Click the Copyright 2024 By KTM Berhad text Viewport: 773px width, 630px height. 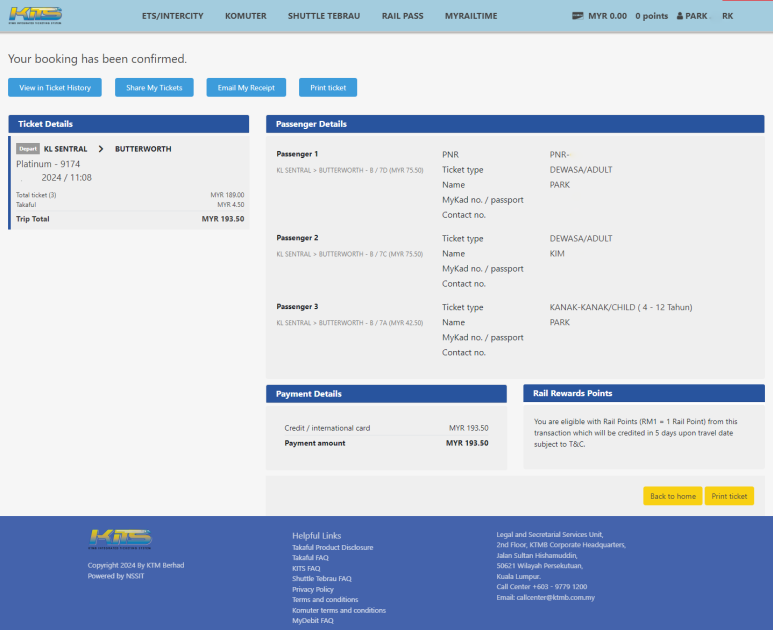136,565
